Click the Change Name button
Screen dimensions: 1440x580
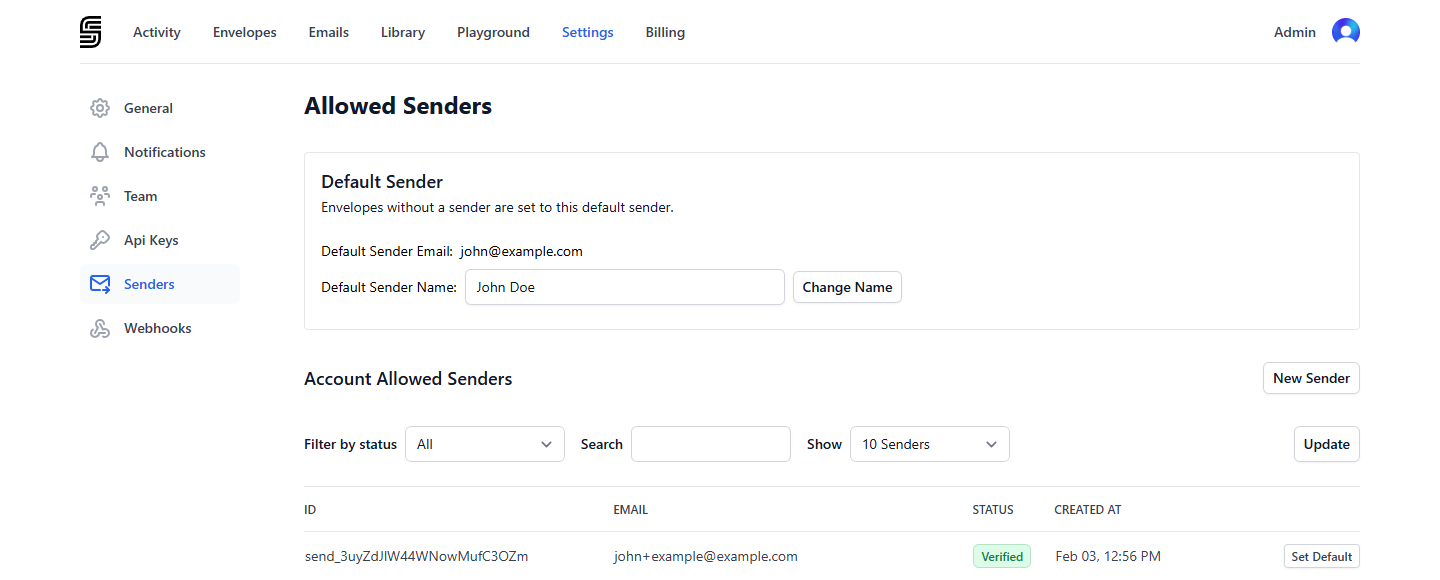coord(847,287)
